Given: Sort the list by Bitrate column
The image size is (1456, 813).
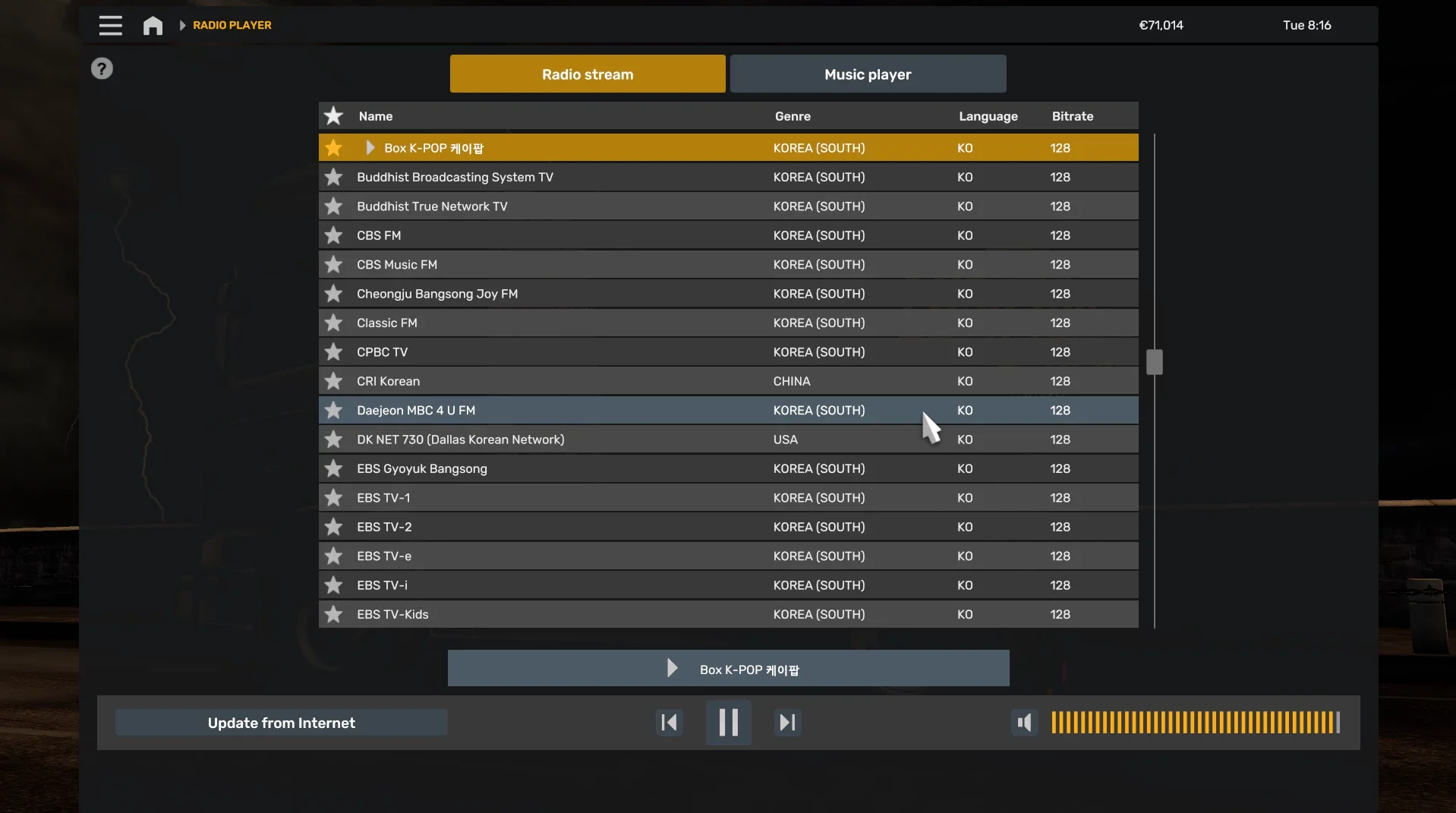Looking at the screenshot, I should pyautogui.click(x=1072, y=116).
